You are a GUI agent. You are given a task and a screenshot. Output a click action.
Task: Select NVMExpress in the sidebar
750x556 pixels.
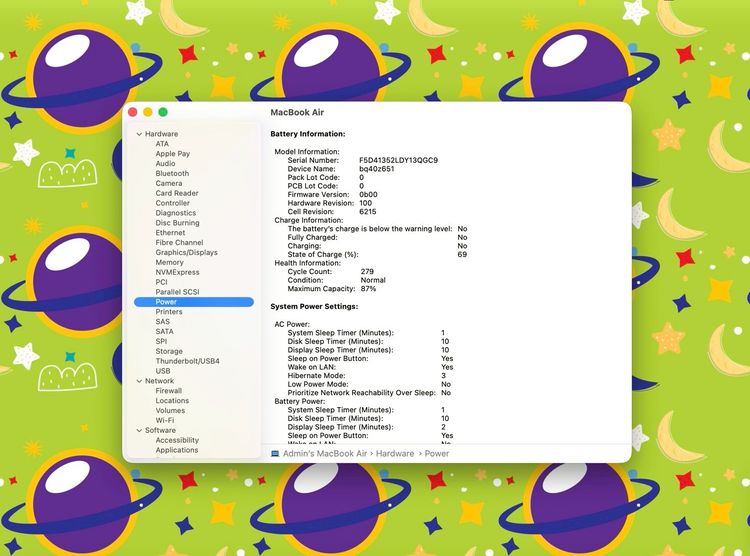[177, 272]
